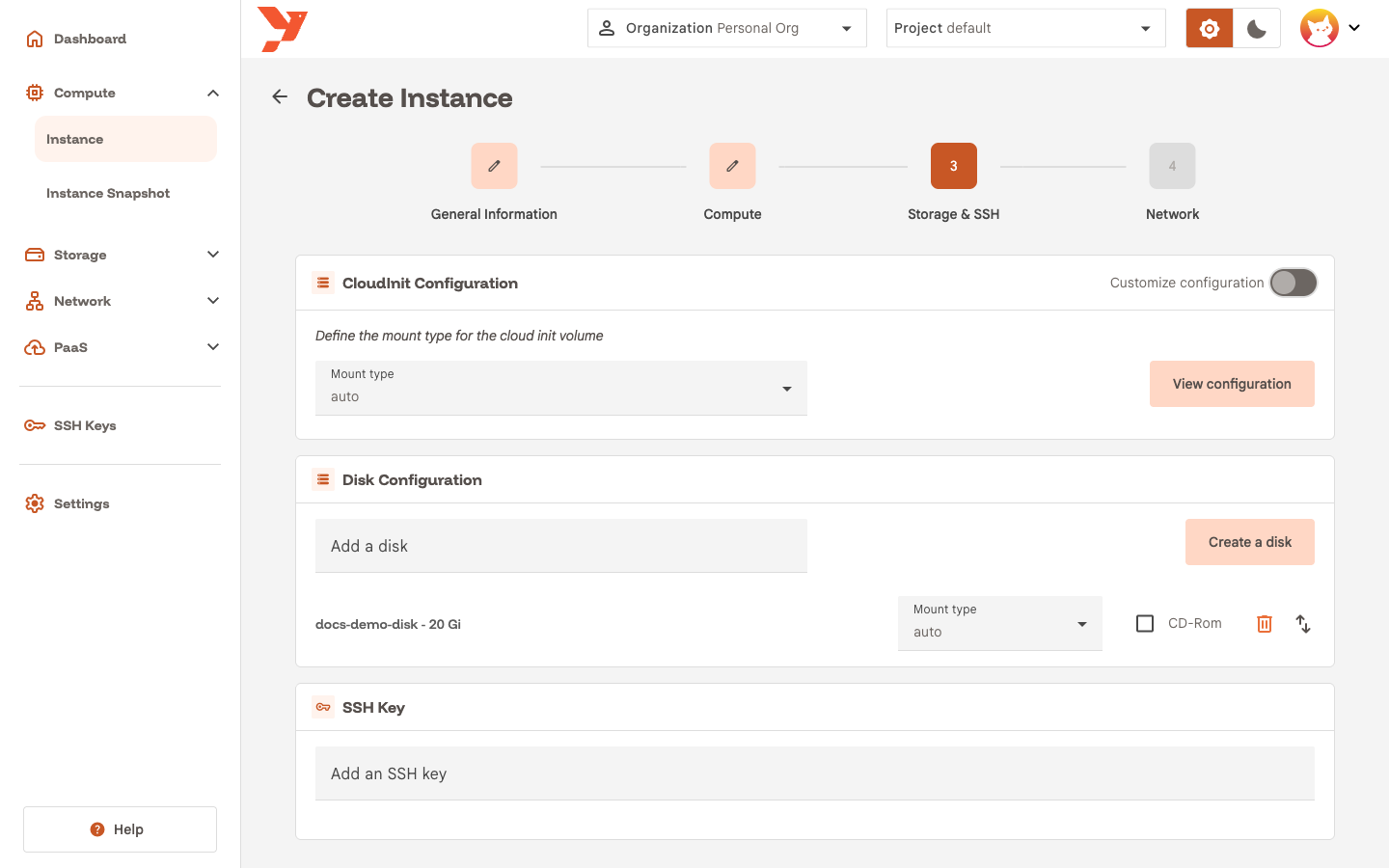This screenshot has height=868, width=1389.
Task: Open the user avatar menu
Action: point(1330,28)
